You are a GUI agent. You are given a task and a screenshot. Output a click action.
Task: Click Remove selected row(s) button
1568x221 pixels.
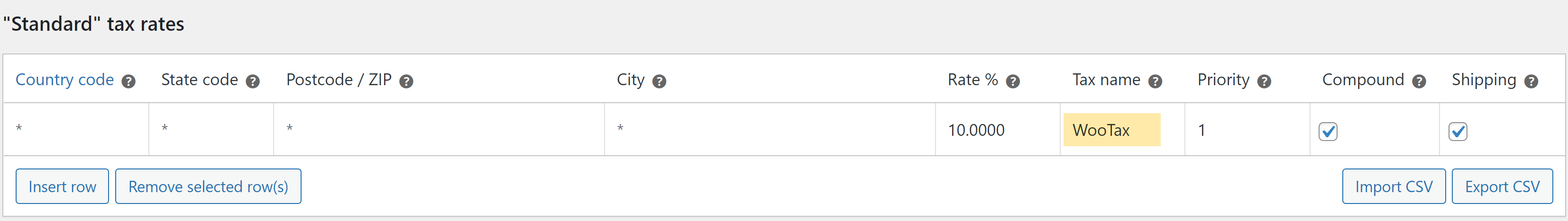[x=208, y=186]
